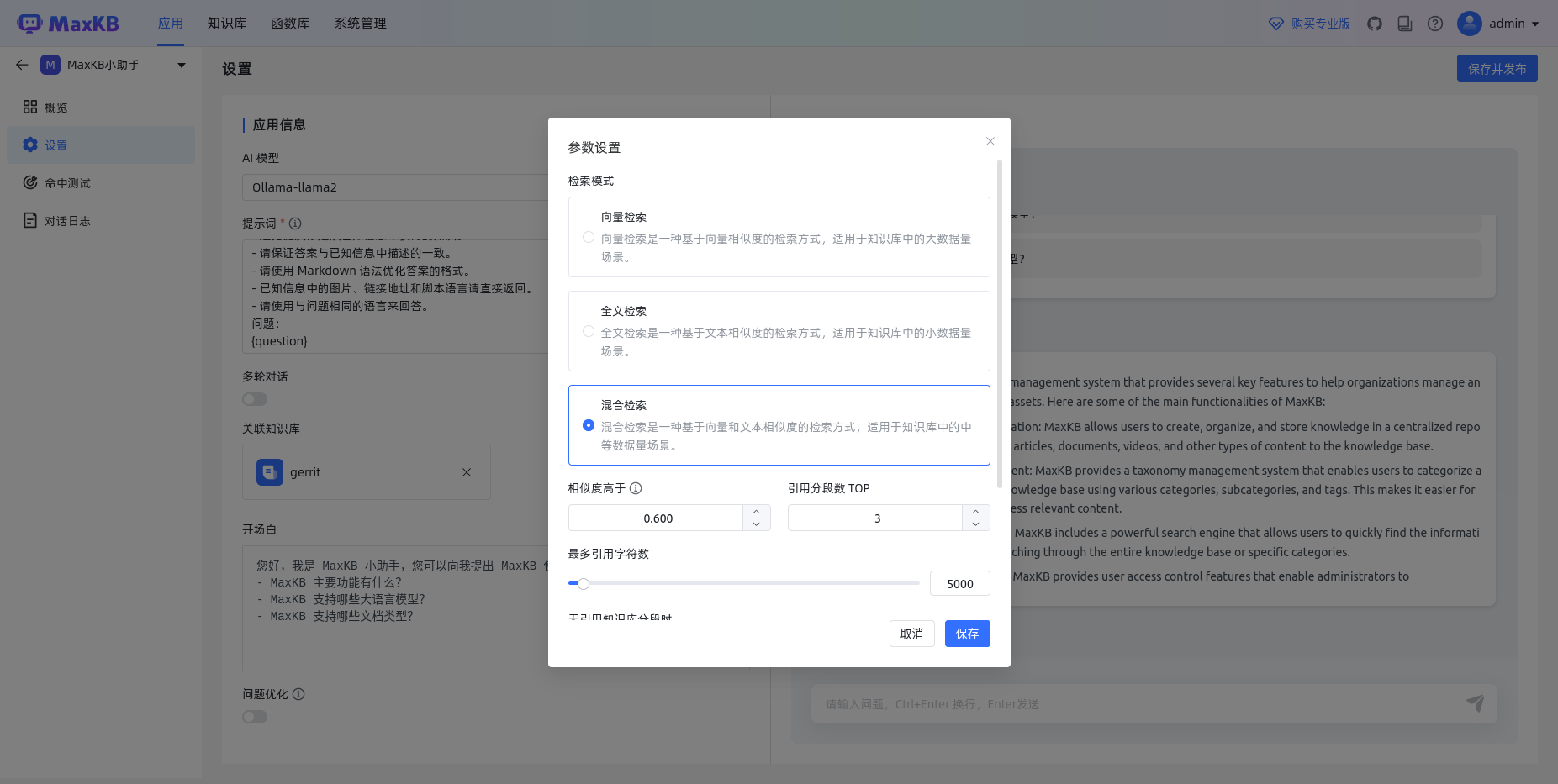The image size is (1558, 784).
Task: Click the 购买专业版 link
Action: coord(1321,24)
